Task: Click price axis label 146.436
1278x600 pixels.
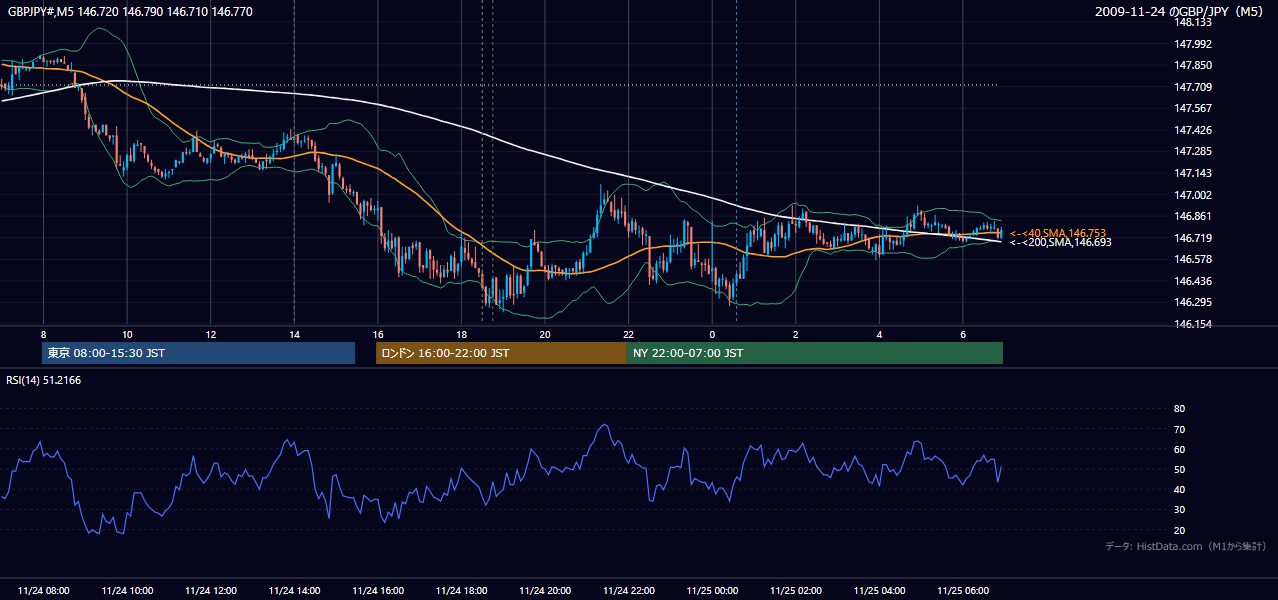Action: pyautogui.click(x=1193, y=281)
